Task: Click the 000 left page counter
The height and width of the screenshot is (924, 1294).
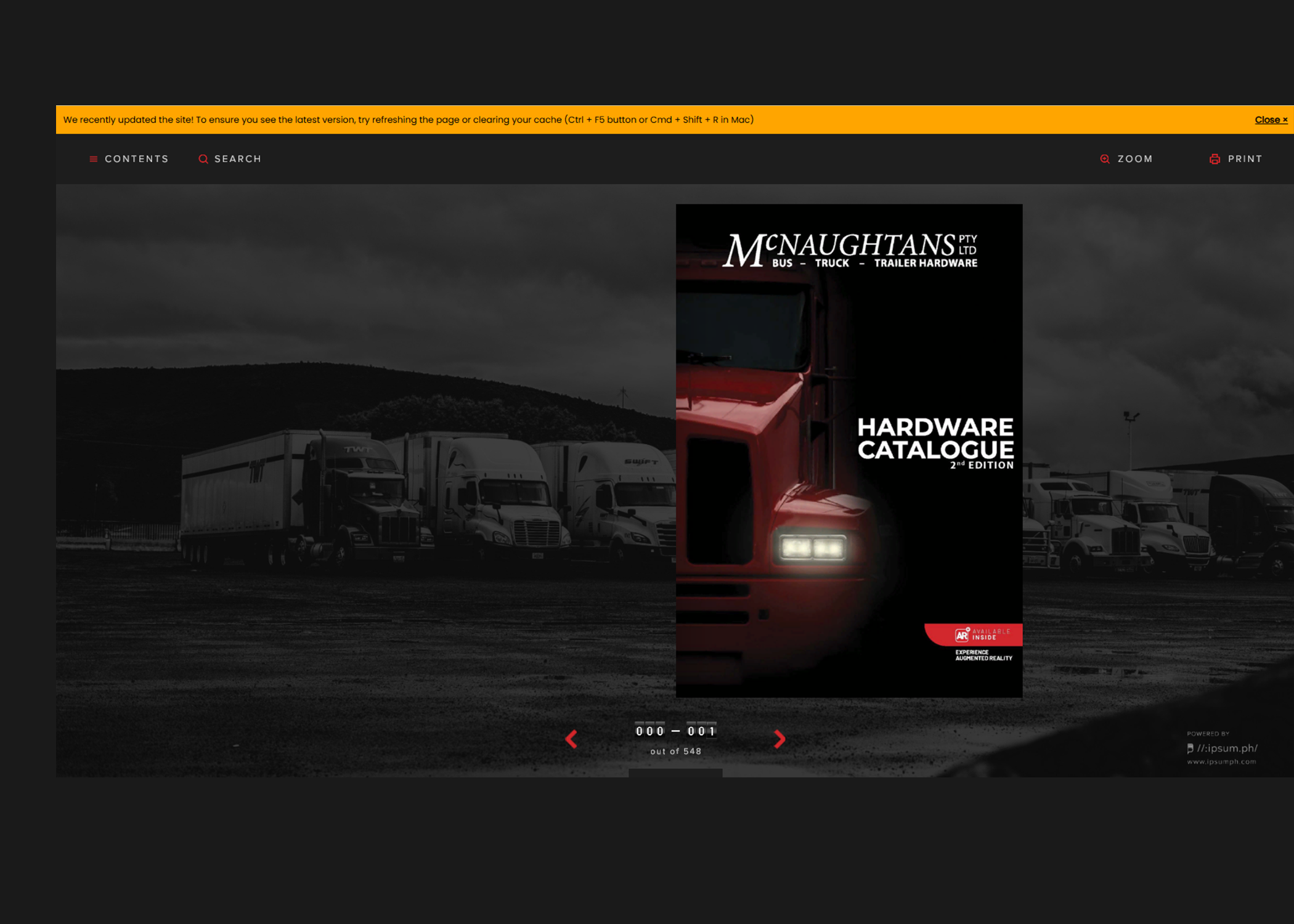Action: 649,731
